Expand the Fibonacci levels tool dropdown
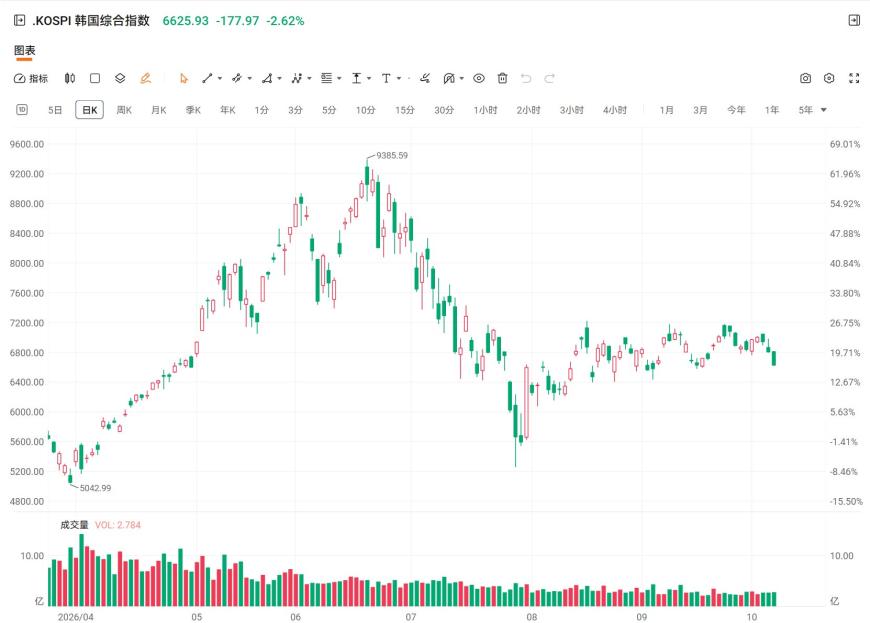The width and height of the screenshot is (870, 623). click(x=339, y=79)
